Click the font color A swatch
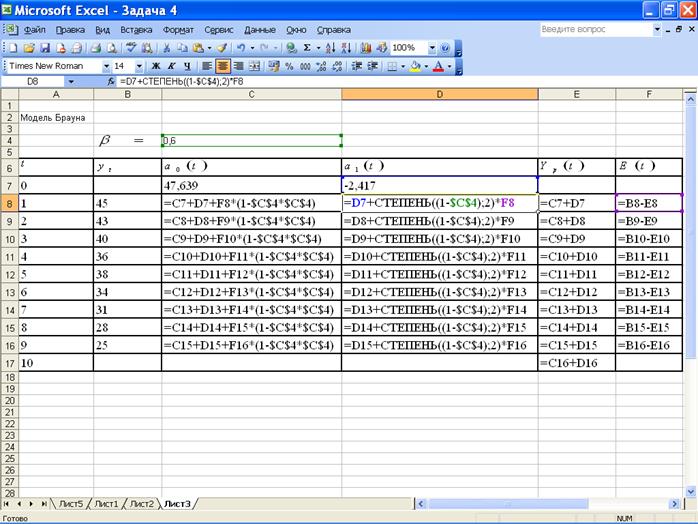This screenshot has height=524, width=698. pos(440,66)
